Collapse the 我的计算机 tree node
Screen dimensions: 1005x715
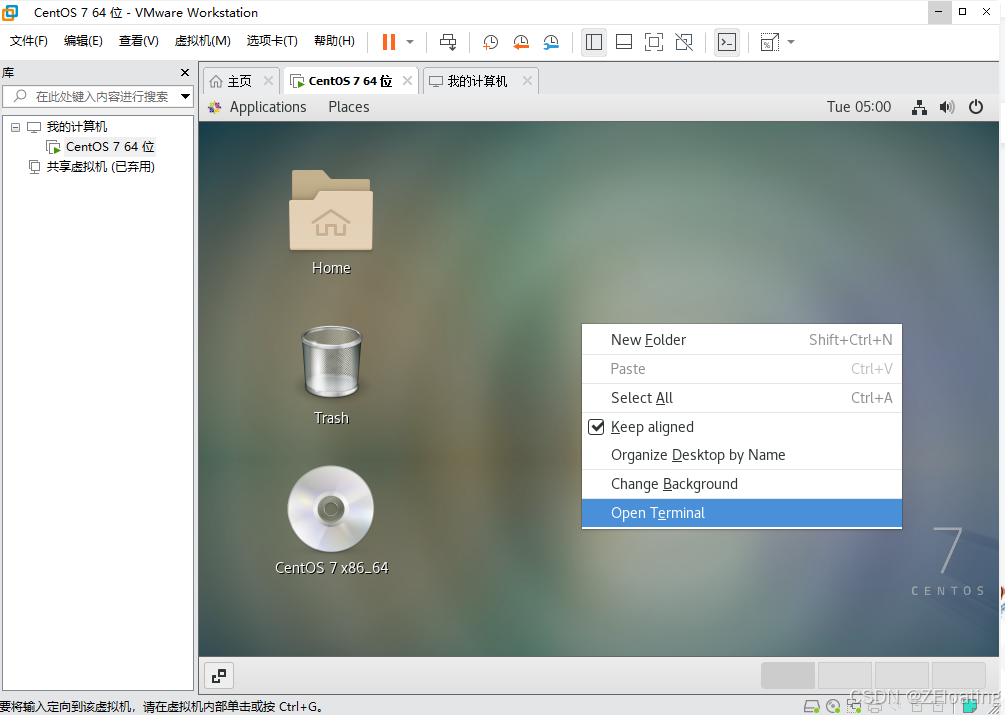click(15, 127)
